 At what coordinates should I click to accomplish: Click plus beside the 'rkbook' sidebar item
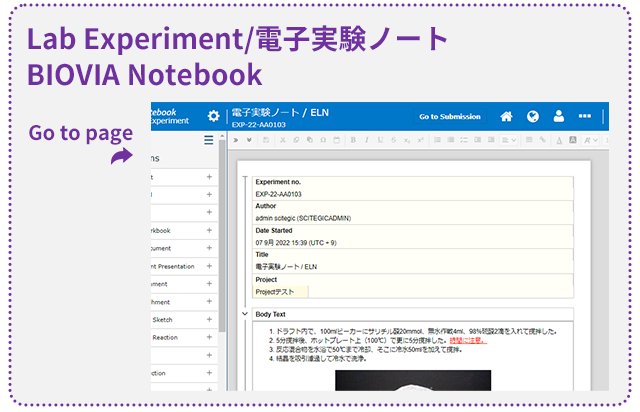pyautogui.click(x=209, y=230)
